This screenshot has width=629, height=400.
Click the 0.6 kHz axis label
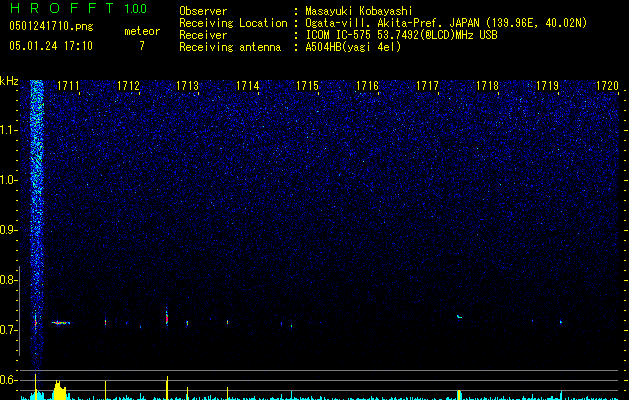tap(8, 380)
